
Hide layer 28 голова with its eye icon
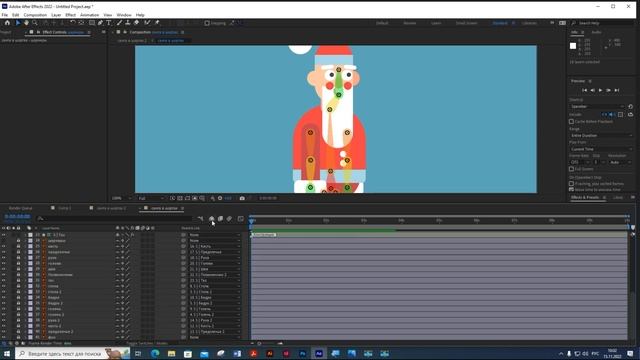pos(4,264)
